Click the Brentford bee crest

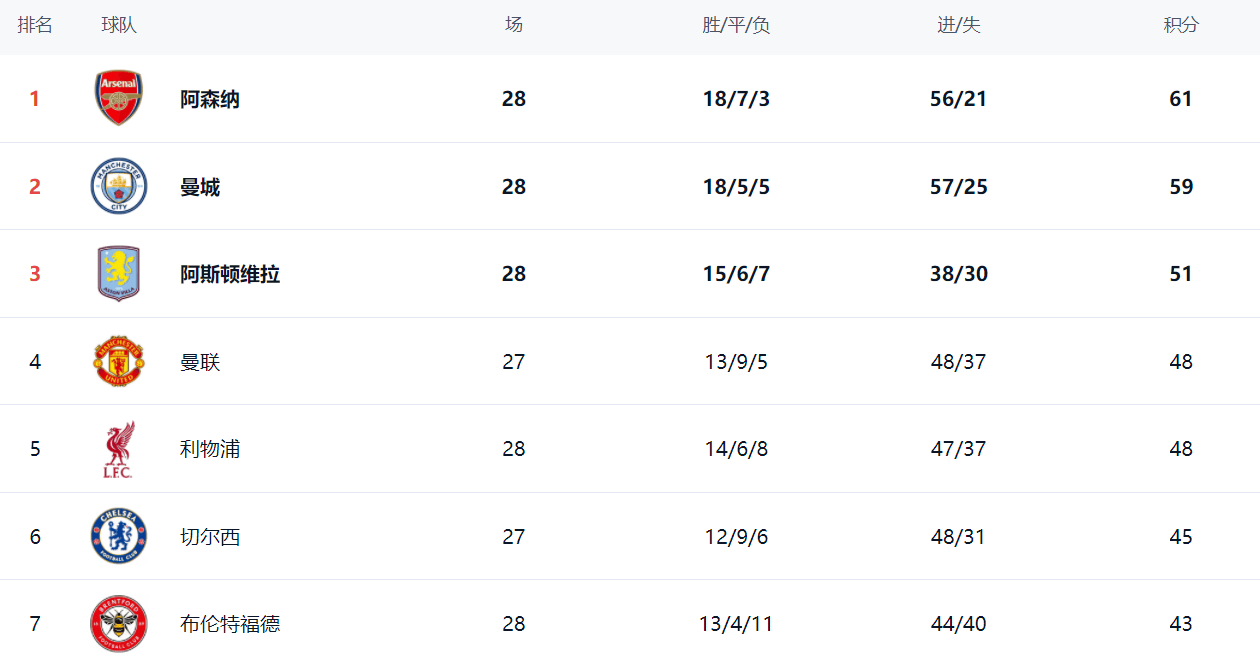(x=119, y=624)
